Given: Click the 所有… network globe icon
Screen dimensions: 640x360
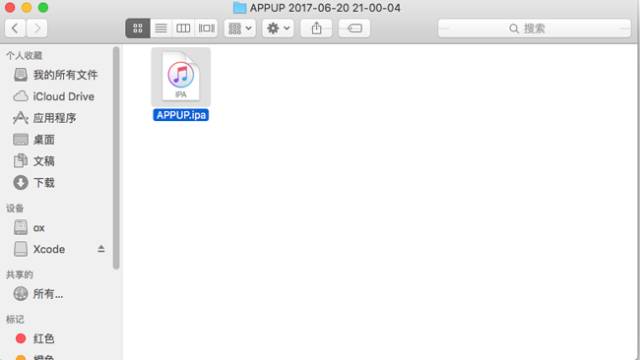Looking at the screenshot, I should pyautogui.click(x=20, y=294).
